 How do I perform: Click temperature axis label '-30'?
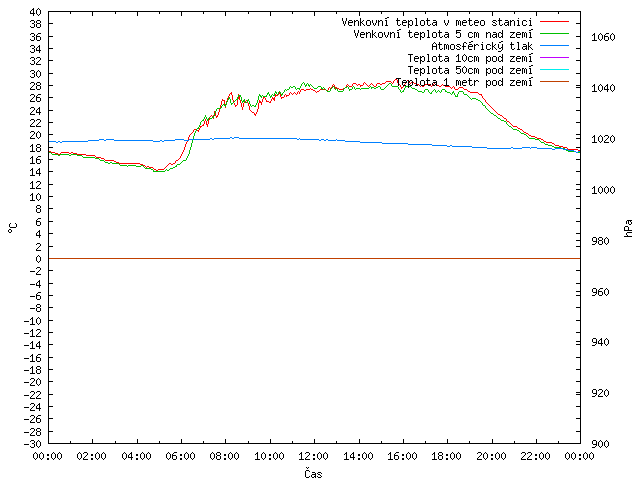[33, 444]
